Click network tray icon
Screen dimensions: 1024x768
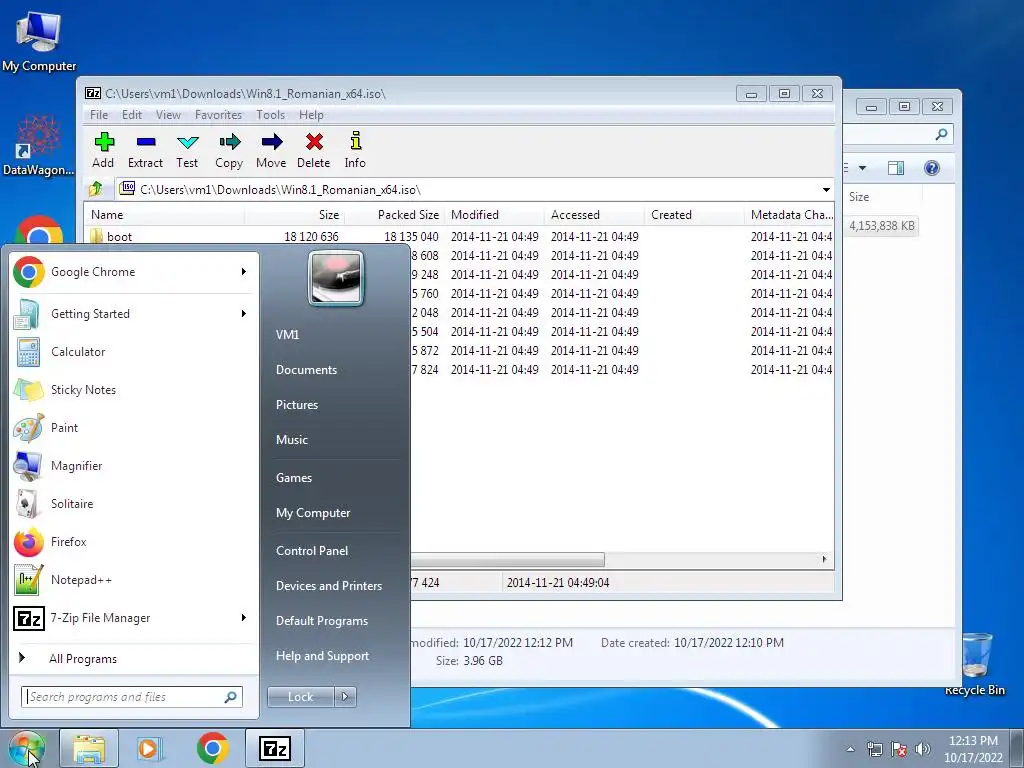point(874,749)
